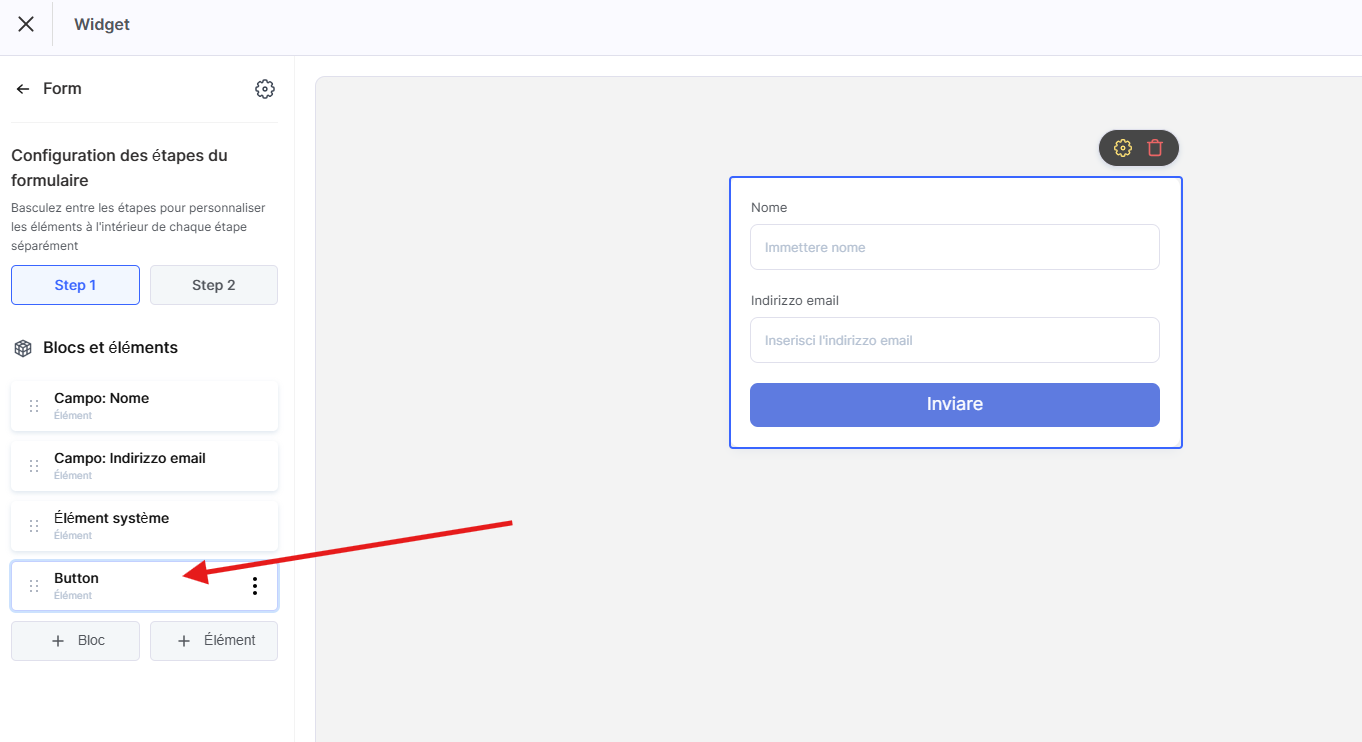Add a new Bloc
The height and width of the screenshot is (742, 1362).
[x=75, y=641]
